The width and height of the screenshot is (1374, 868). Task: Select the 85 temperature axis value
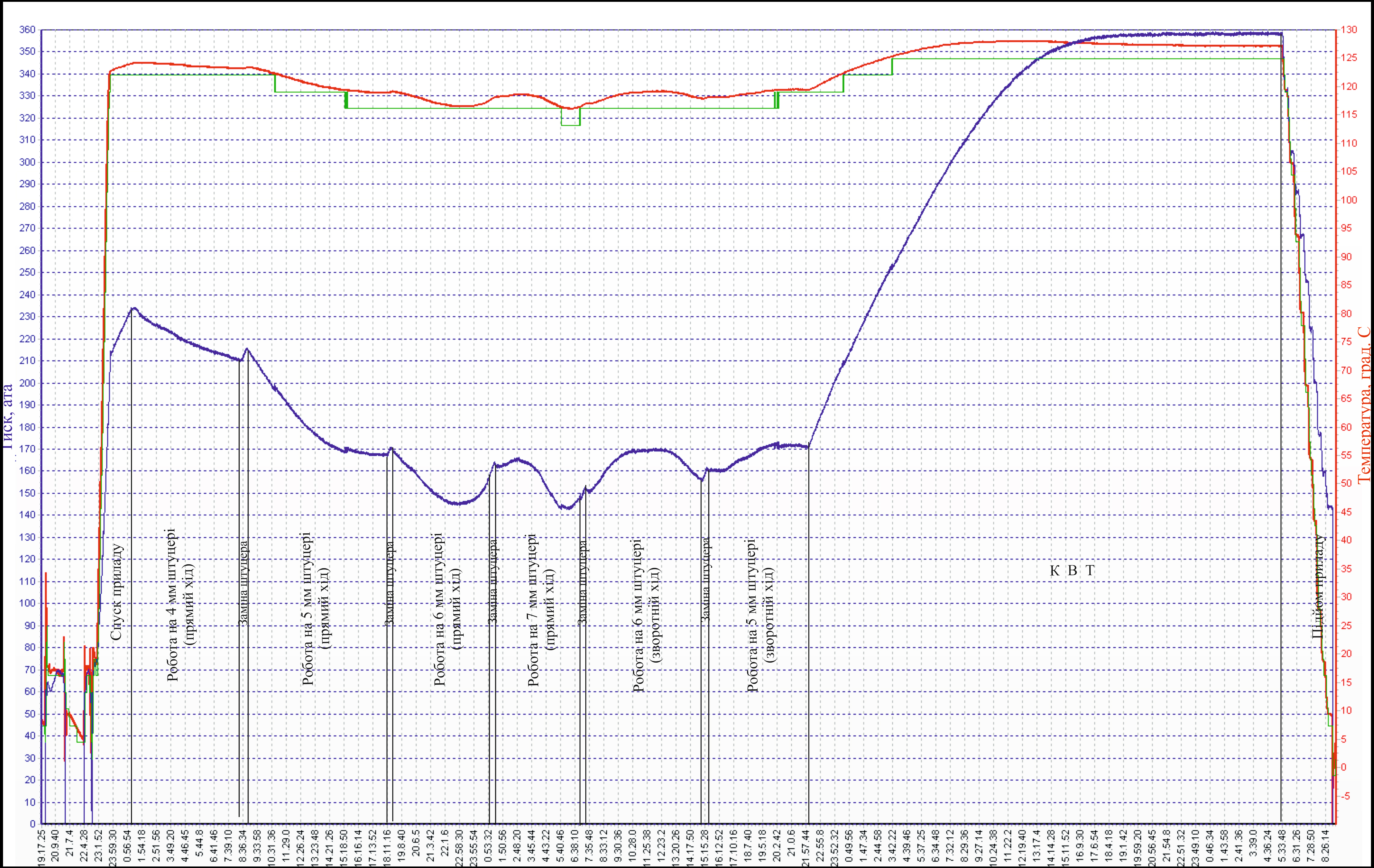click(x=1346, y=285)
